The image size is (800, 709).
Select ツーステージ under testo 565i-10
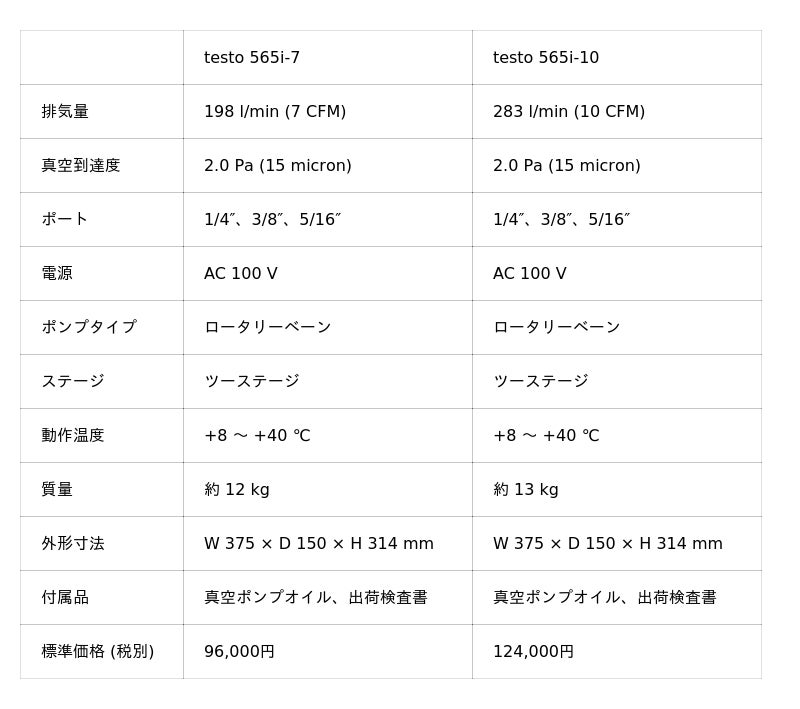click(x=541, y=382)
